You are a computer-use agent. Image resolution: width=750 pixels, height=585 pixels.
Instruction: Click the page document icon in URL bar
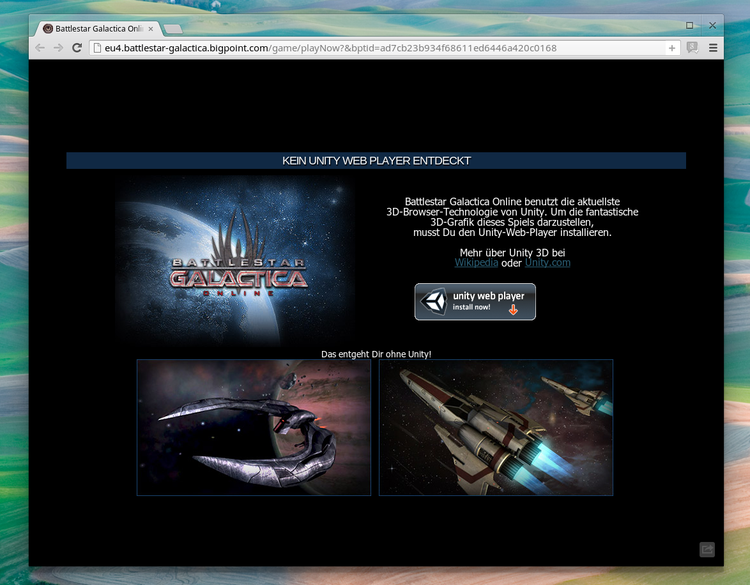tap(96, 48)
